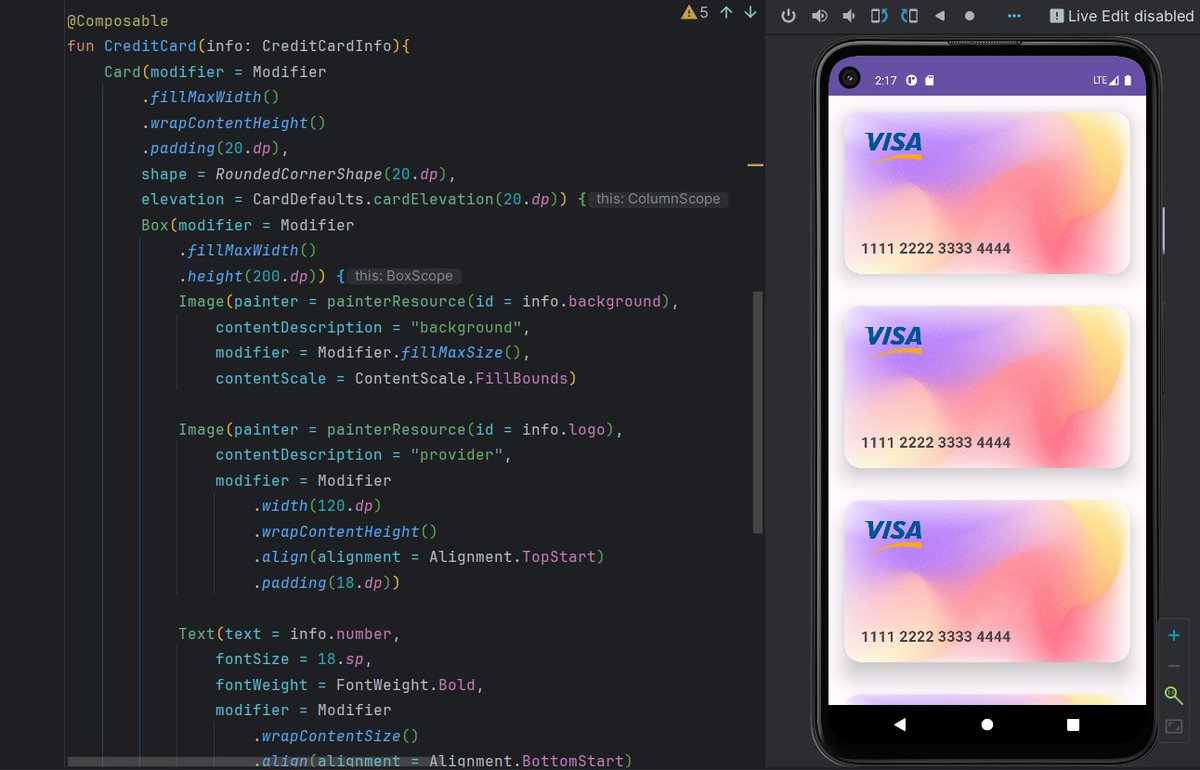Tap the overview square on the emulator navigation bar
The height and width of the screenshot is (770, 1200).
tap(1071, 724)
